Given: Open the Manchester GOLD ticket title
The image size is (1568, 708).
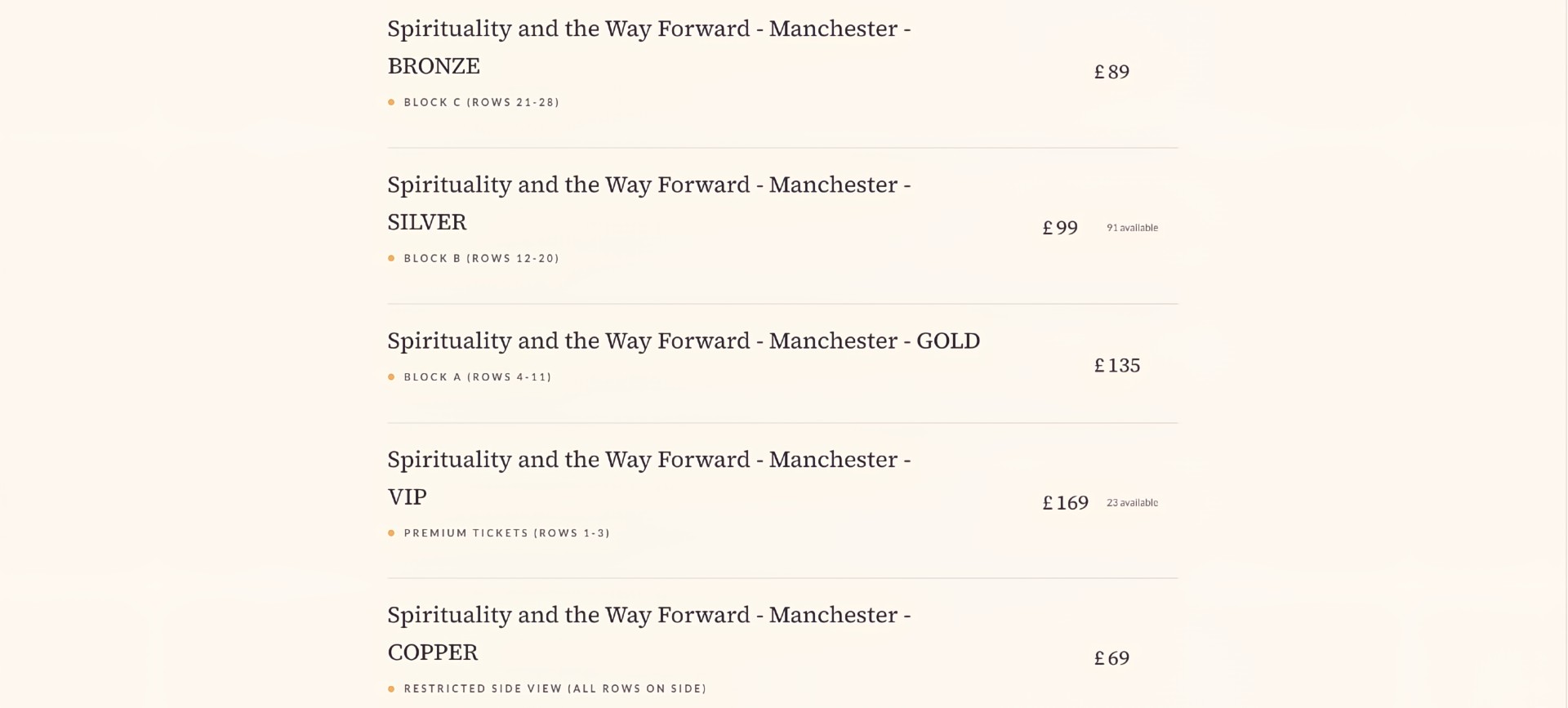Looking at the screenshot, I should 684,341.
